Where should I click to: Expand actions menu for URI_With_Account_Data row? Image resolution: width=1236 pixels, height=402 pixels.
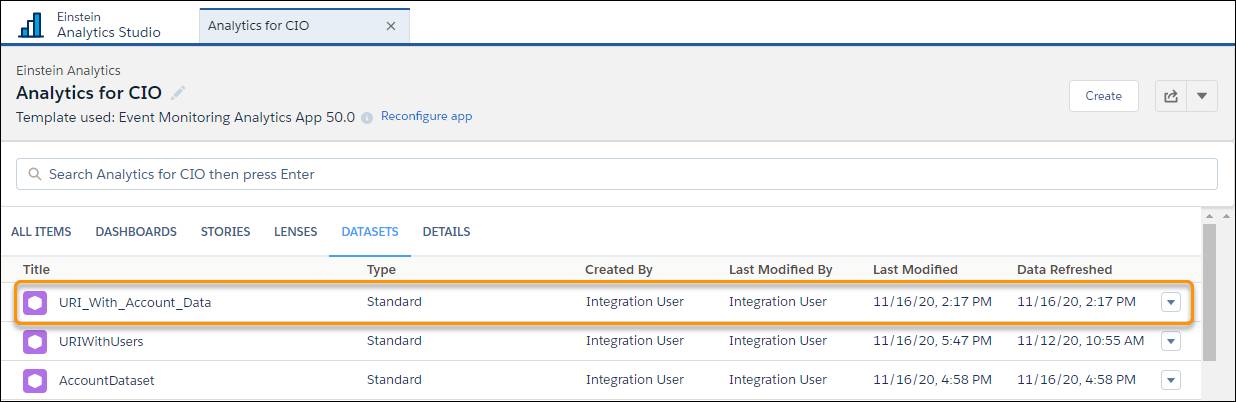pos(1171,301)
